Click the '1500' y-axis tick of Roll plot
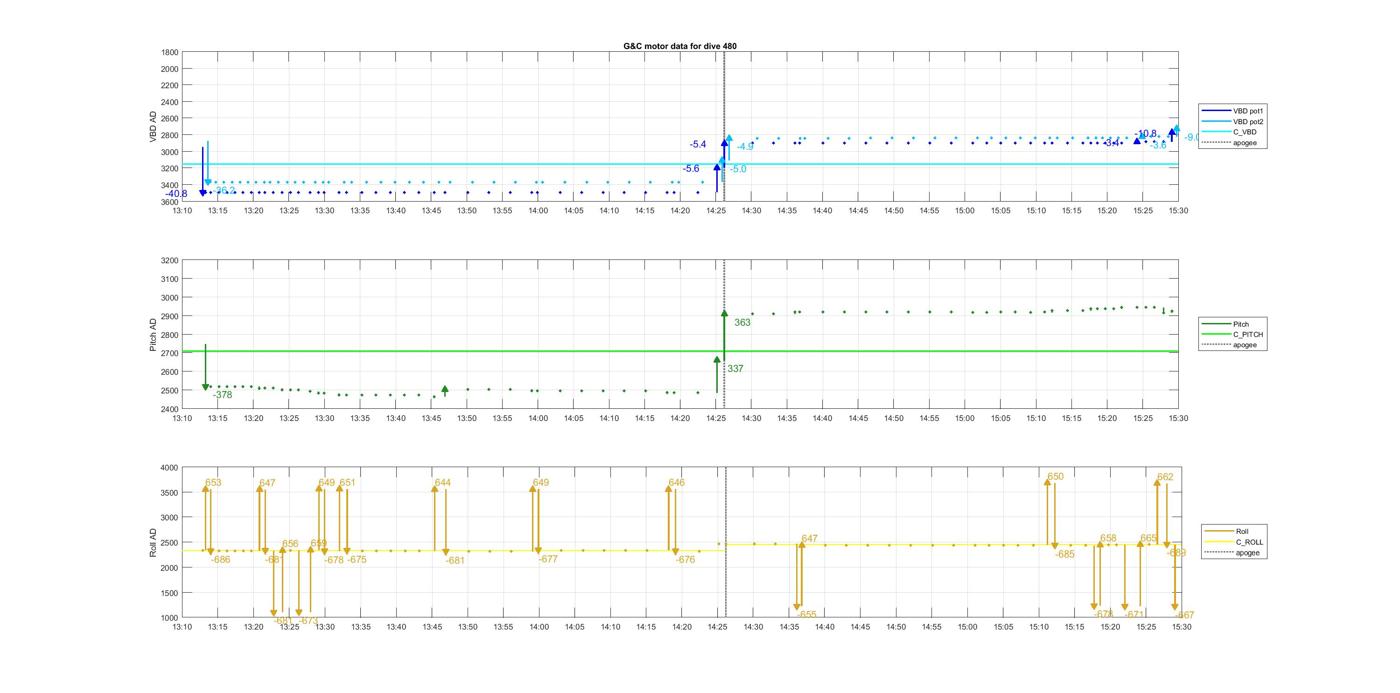Image resolution: width=1400 pixels, height=693 pixels. tap(170, 593)
